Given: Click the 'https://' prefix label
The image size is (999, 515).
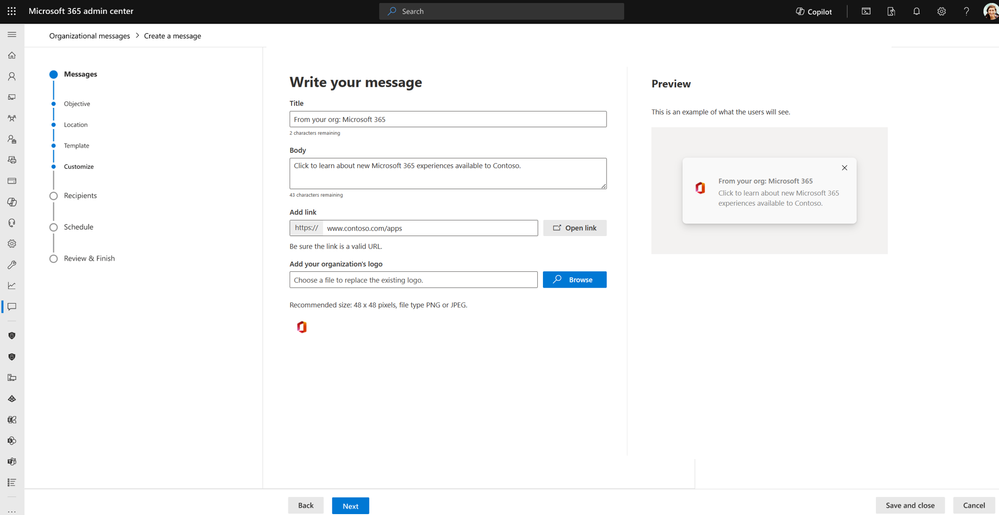Looking at the screenshot, I should pos(306,228).
